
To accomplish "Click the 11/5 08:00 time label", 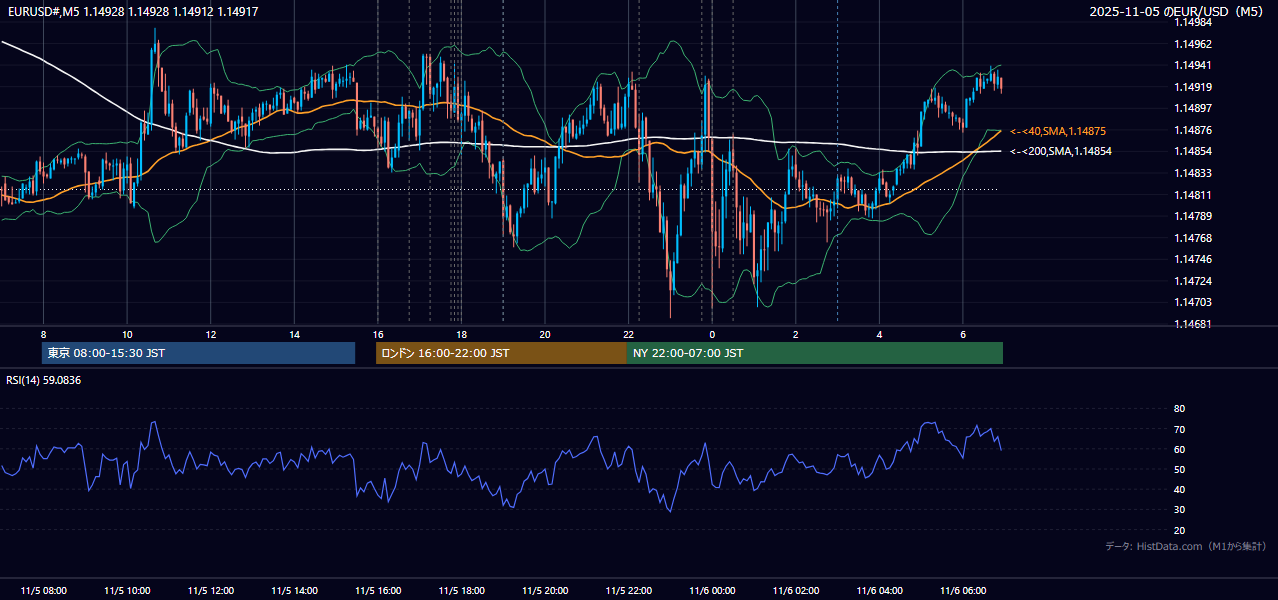I will [x=43, y=591].
